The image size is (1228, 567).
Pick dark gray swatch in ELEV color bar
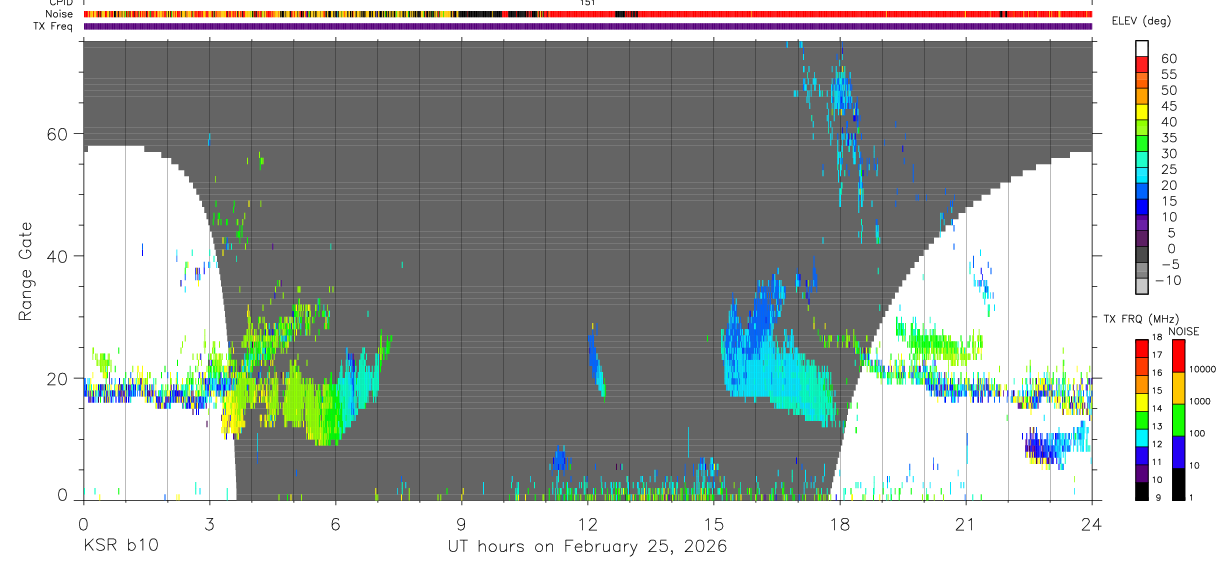tap(1143, 253)
